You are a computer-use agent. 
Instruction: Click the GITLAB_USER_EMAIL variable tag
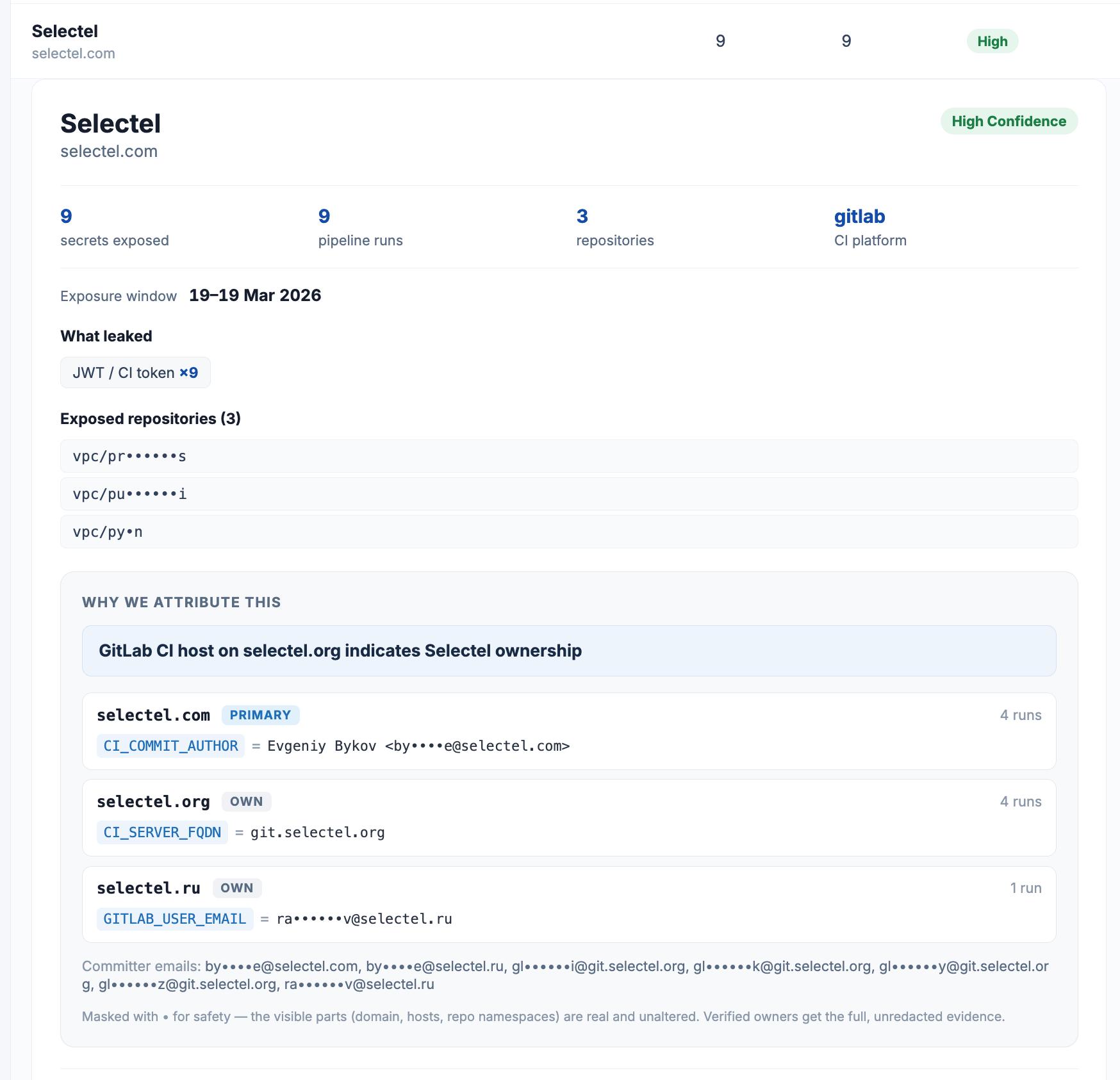[175, 919]
